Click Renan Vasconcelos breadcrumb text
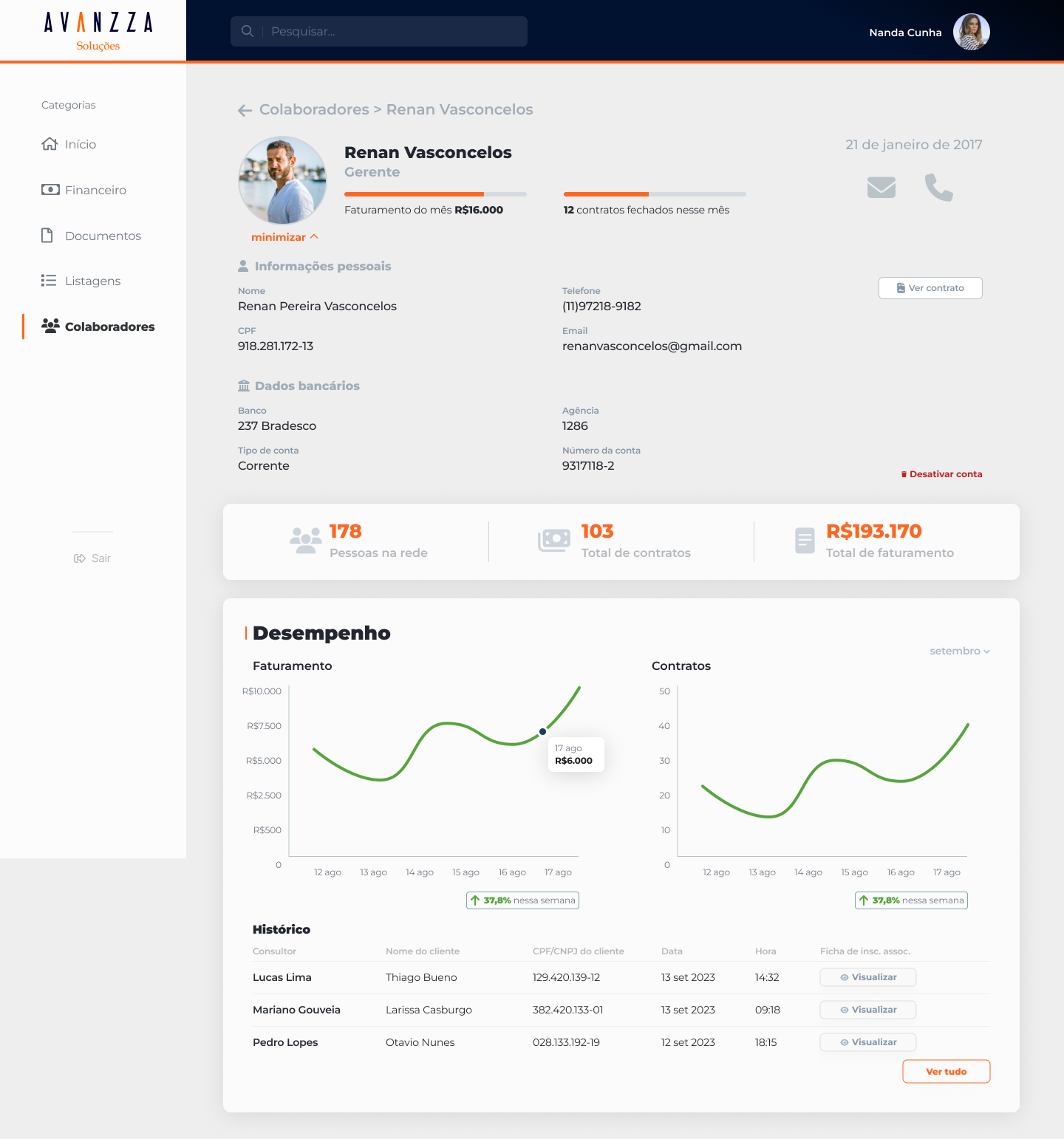1064x1139 pixels. point(460,109)
